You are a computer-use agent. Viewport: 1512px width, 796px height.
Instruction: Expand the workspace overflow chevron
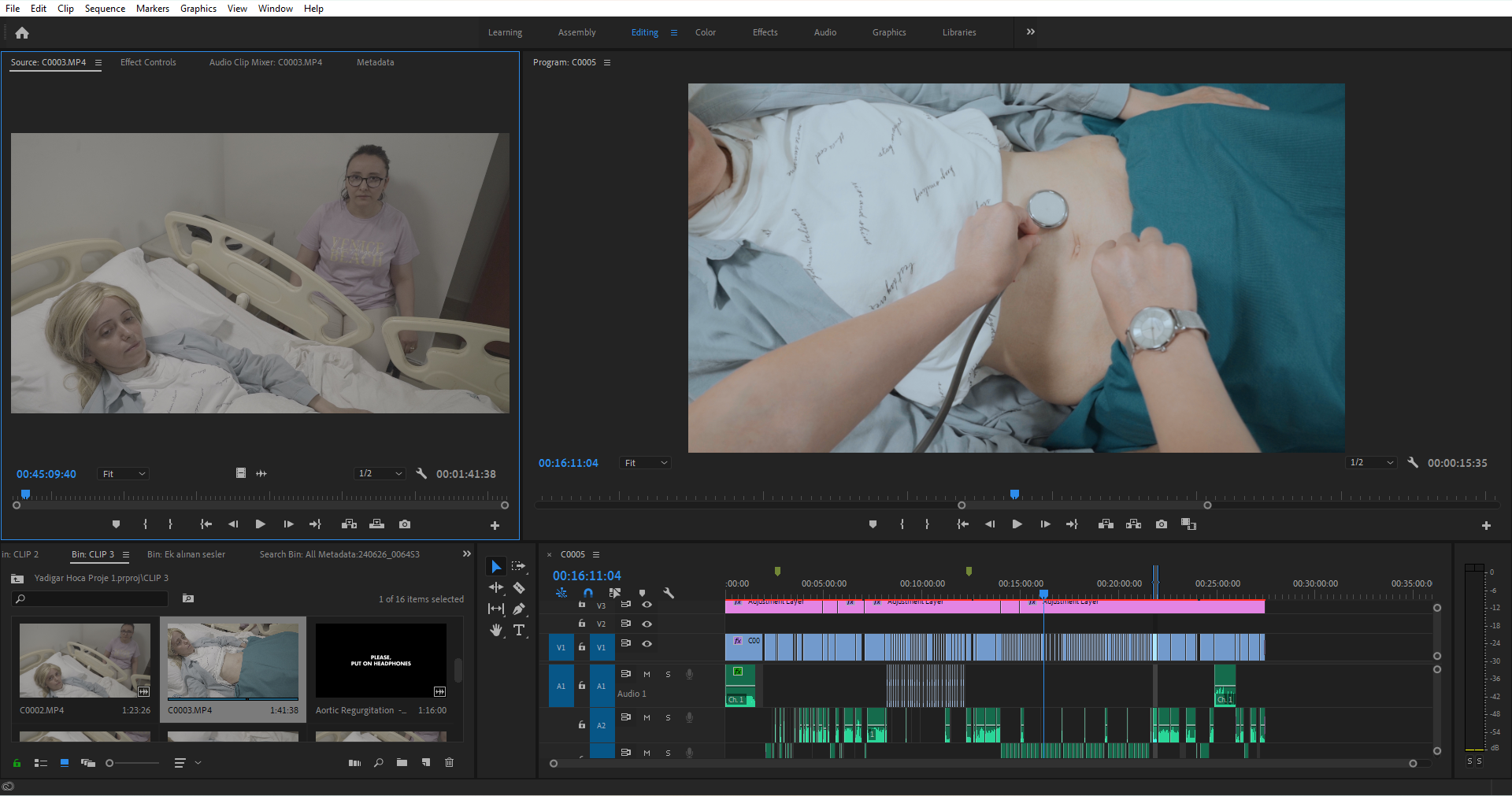pos(1030,32)
